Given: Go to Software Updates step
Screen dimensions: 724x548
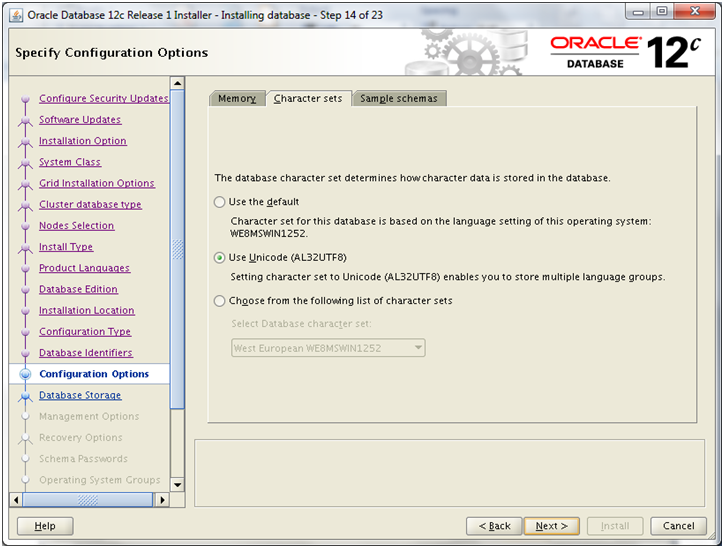Looking at the screenshot, I should [80, 120].
